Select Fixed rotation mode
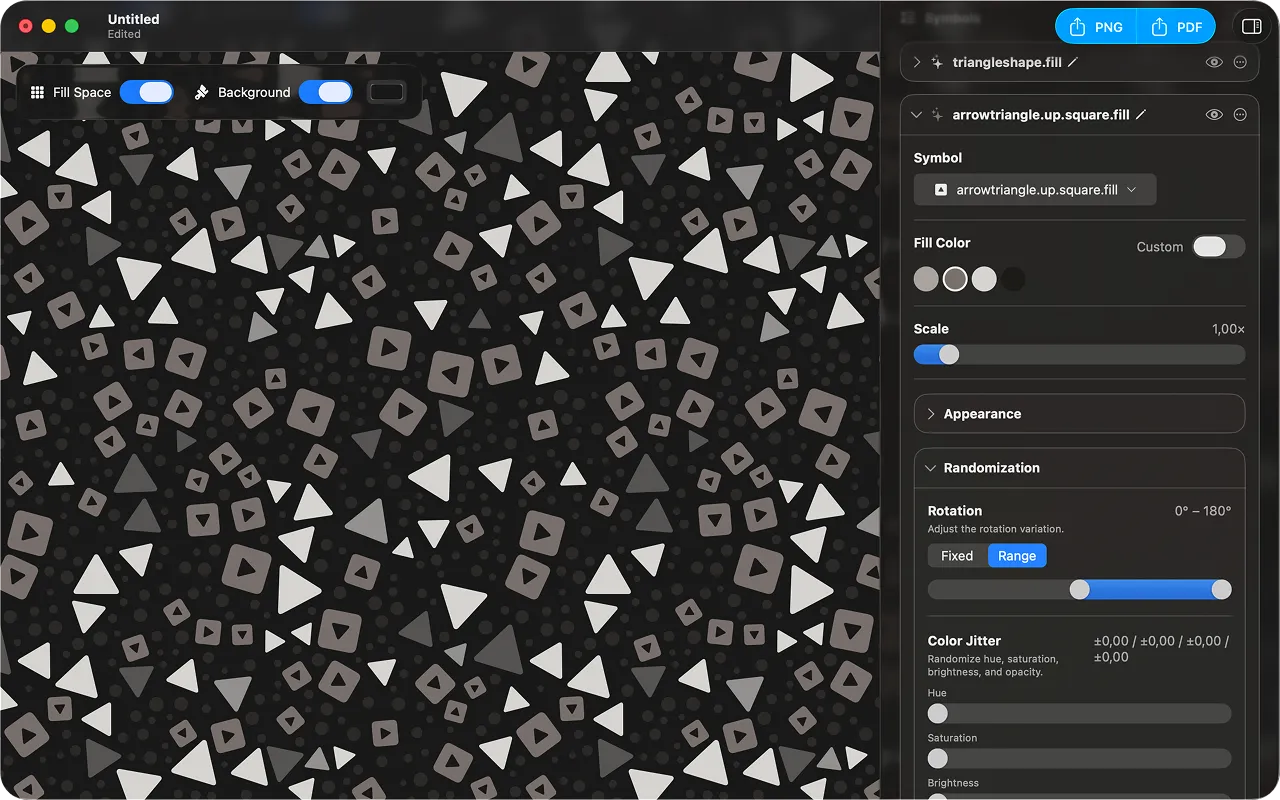The height and width of the screenshot is (800, 1280). (956, 555)
